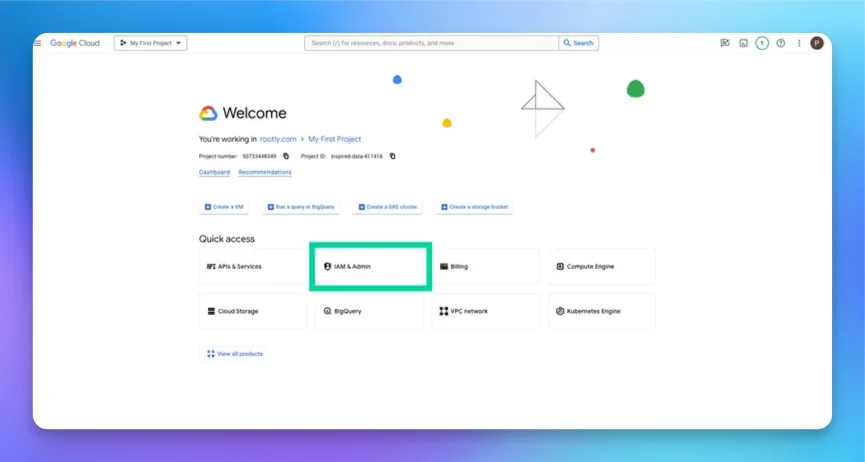Click the Create a GKE cluster button
865x462 pixels.
388,207
